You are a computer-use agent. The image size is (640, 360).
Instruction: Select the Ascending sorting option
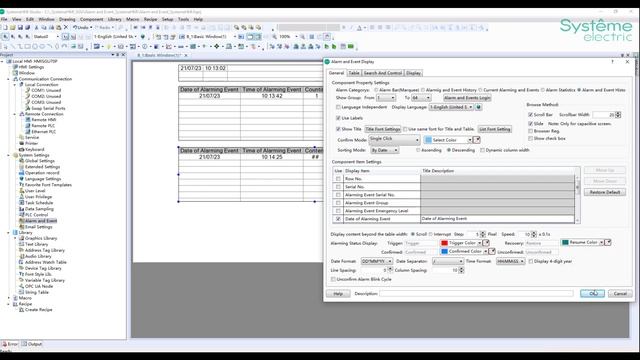pyautogui.click(x=418, y=150)
